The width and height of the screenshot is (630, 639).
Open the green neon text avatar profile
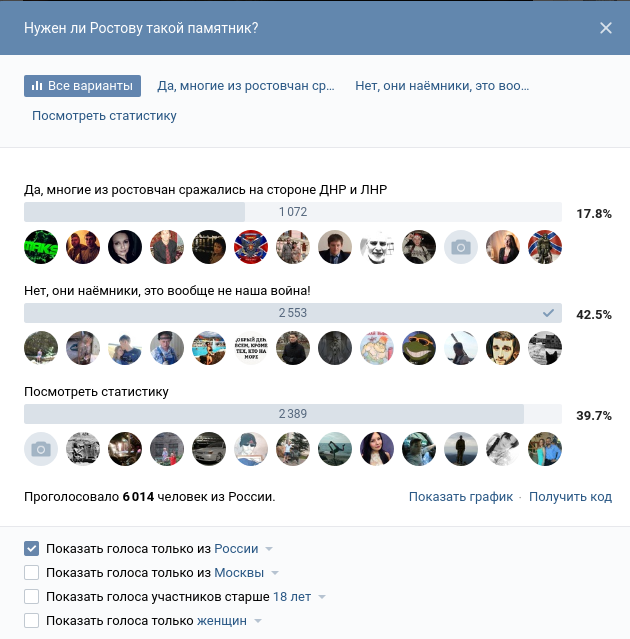[x=41, y=247]
